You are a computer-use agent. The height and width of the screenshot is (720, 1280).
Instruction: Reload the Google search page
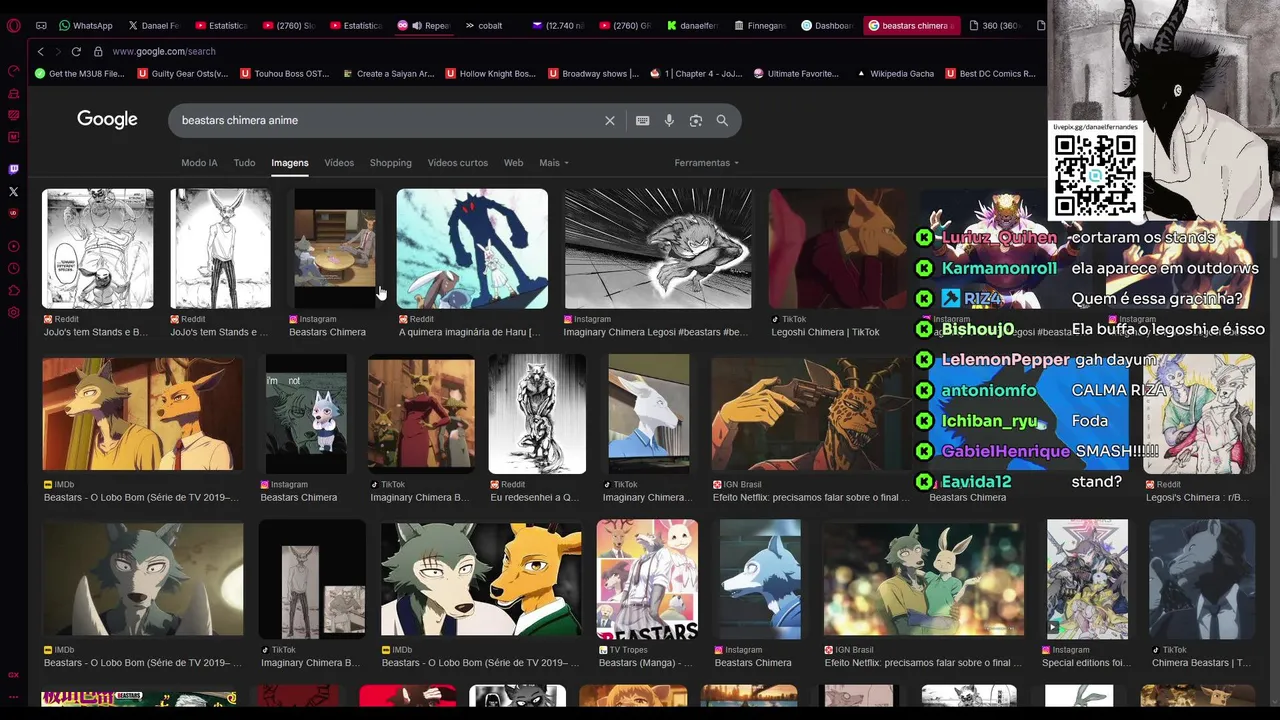pyautogui.click(x=76, y=51)
